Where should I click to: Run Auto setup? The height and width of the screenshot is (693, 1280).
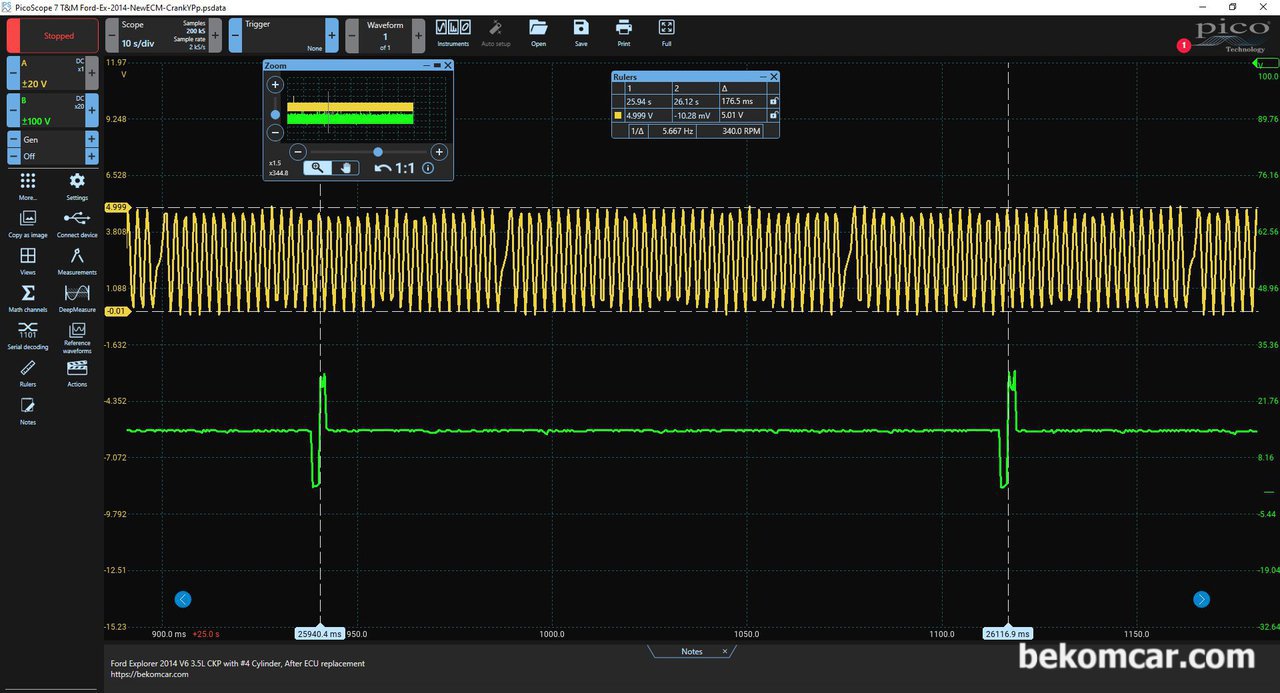496,33
